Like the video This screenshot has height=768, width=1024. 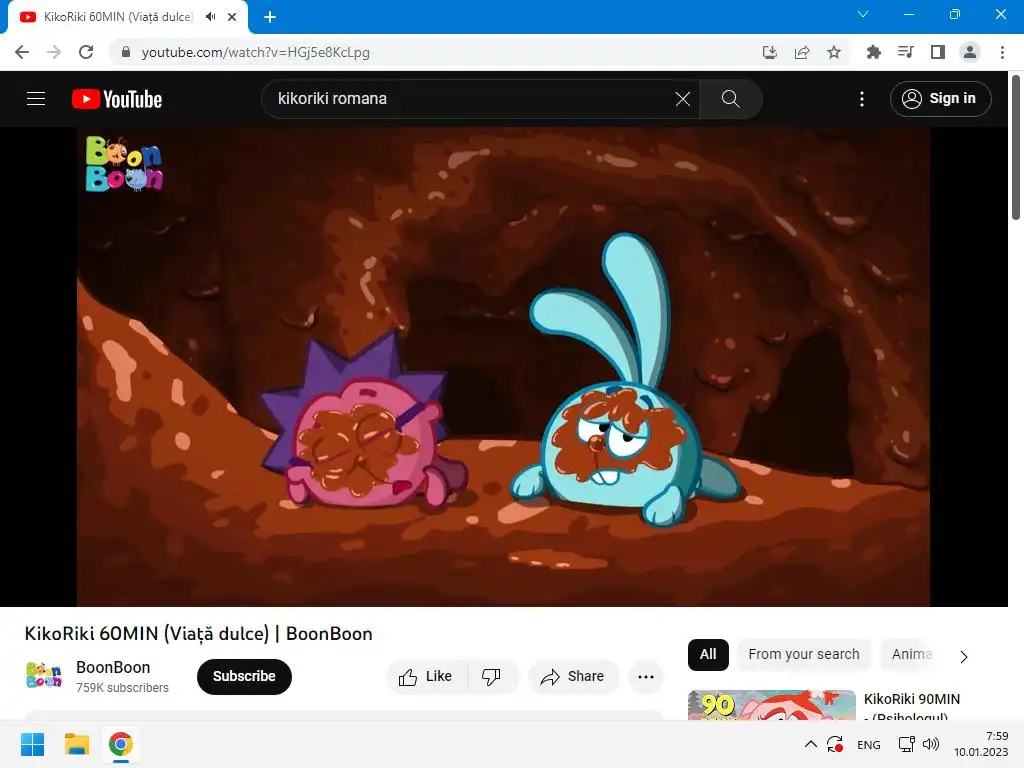click(426, 677)
